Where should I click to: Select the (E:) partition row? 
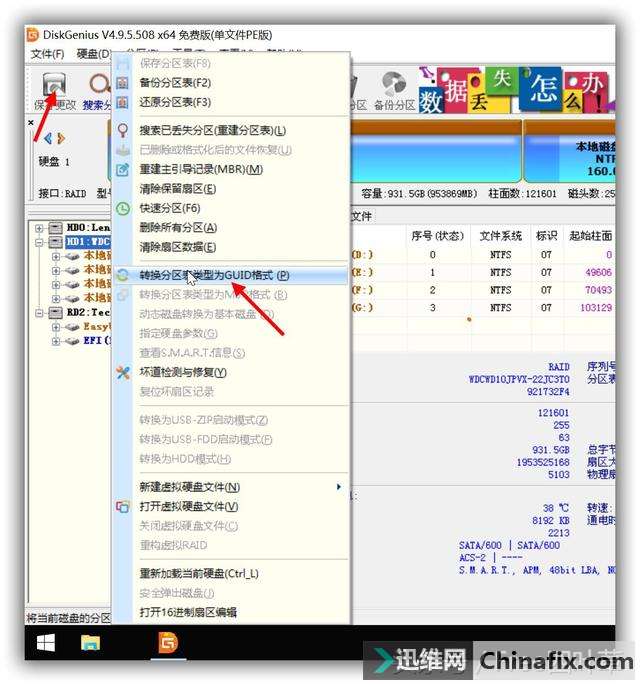tap(483, 273)
